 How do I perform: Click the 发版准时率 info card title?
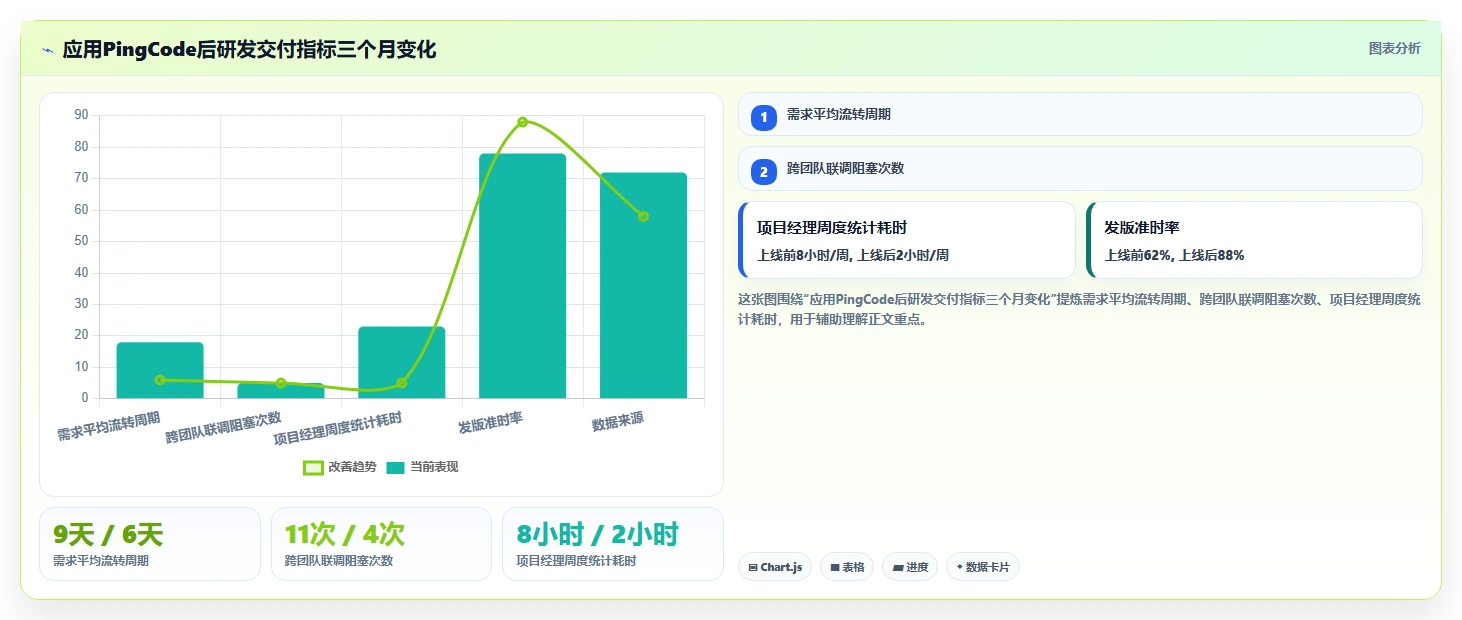pyautogui.click(x=1142, y=228)
